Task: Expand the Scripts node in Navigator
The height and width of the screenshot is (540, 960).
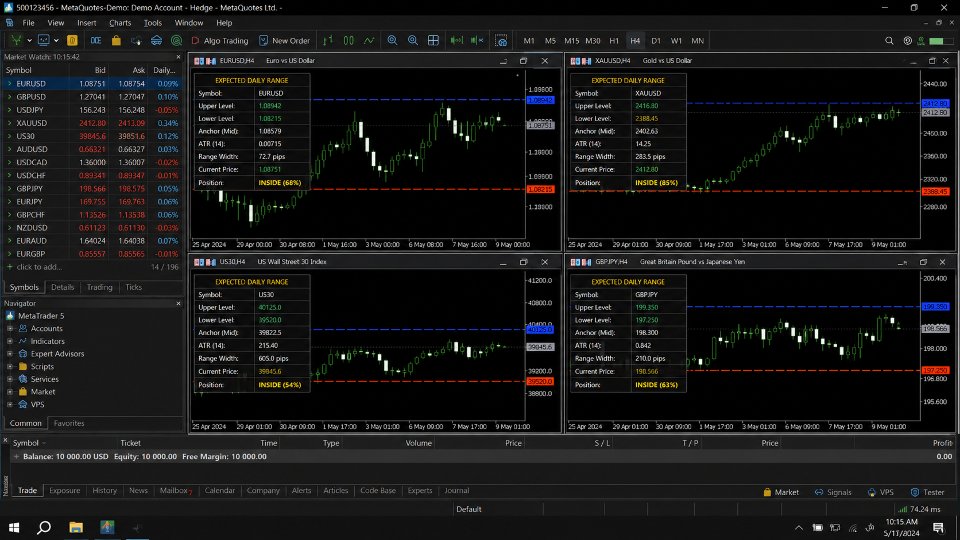Action: tap(10, 366)
